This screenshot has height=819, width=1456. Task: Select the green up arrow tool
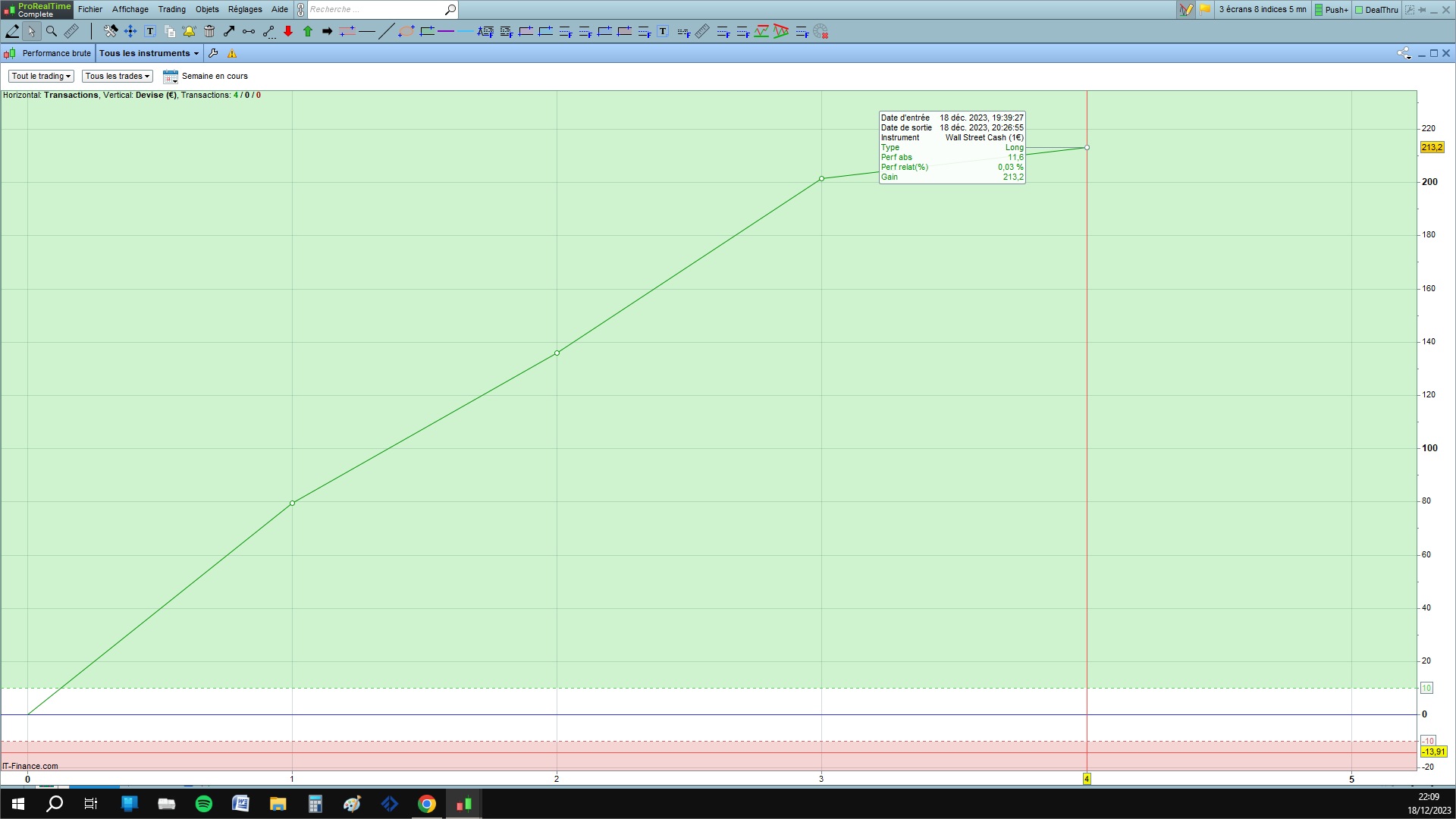308,31
